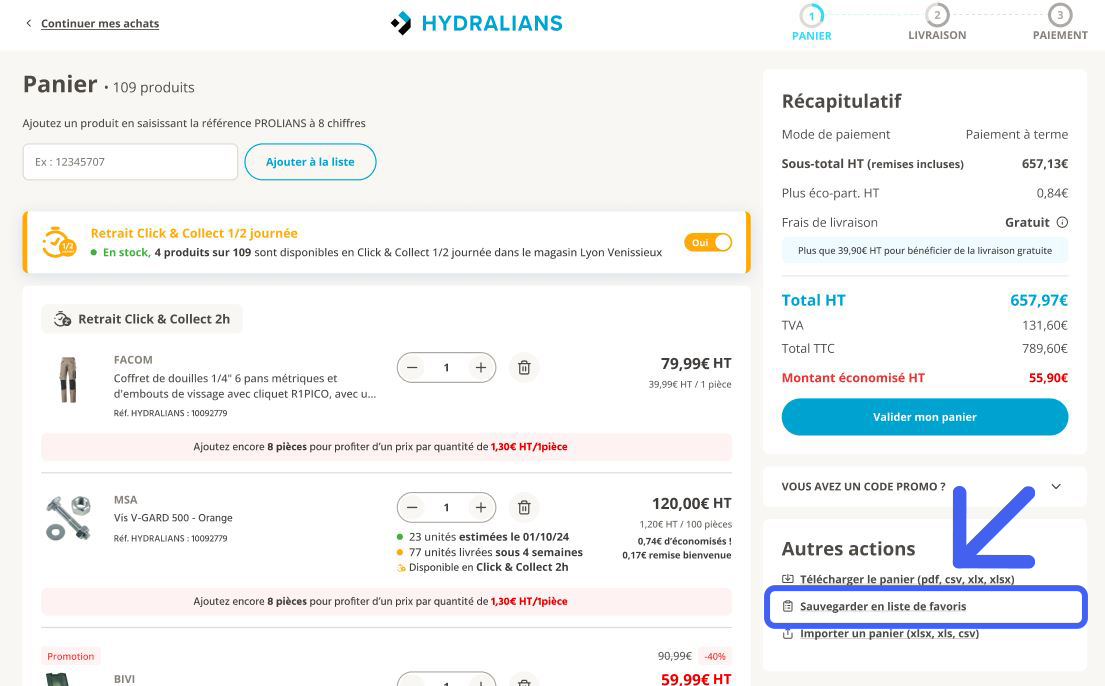1105x686 pixels.
Task: Click Sauvegarder en liste de favoris
Action: point(883,606)
